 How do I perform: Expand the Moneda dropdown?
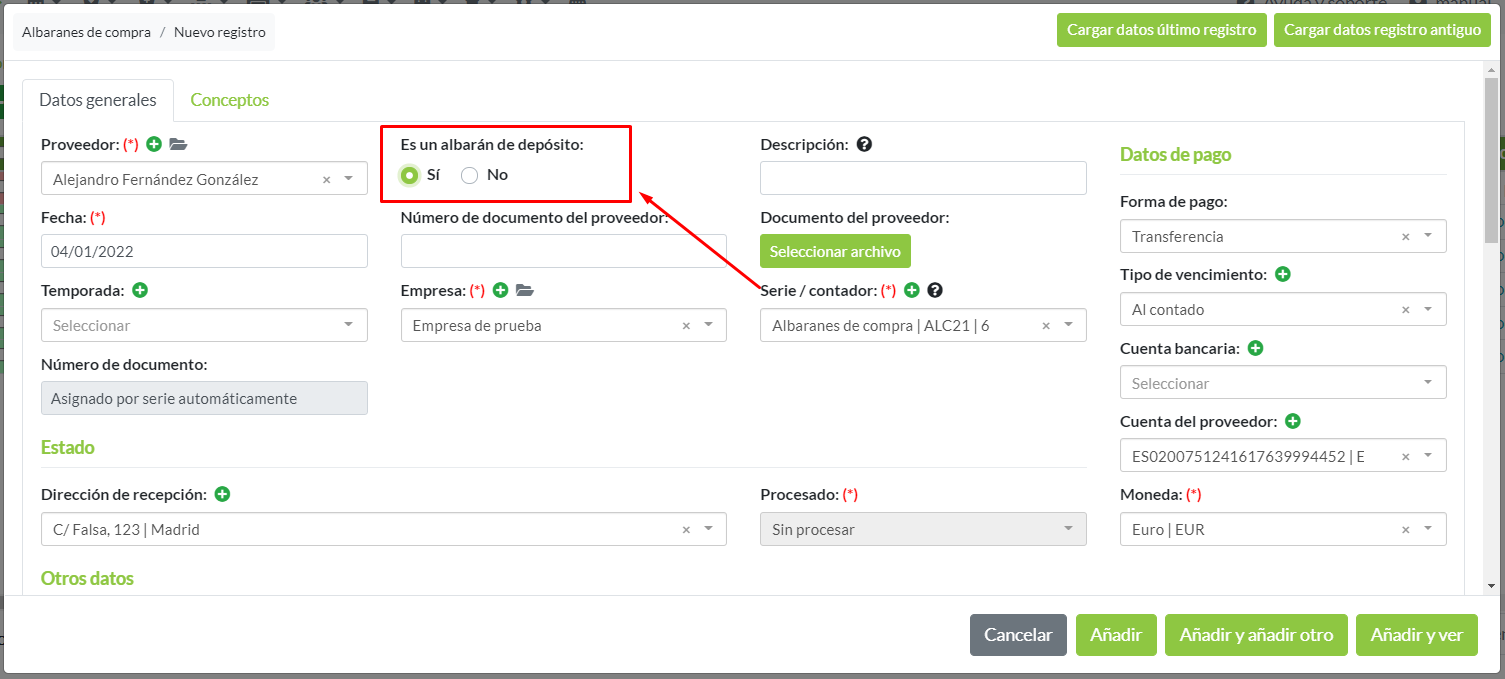(x=1427, y=529)
